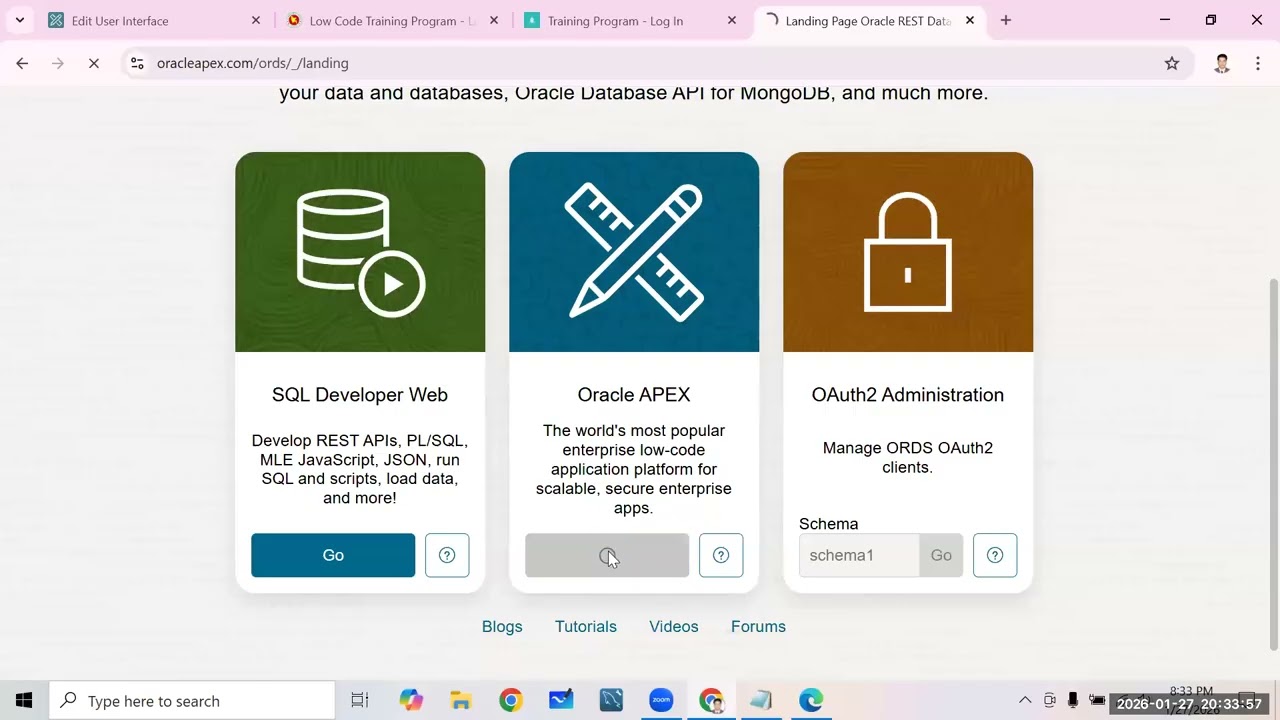Screen dimensions: 1280x720
Task: Click the OAuth2 Administration padlock image
Action: (x=908, y=252)
